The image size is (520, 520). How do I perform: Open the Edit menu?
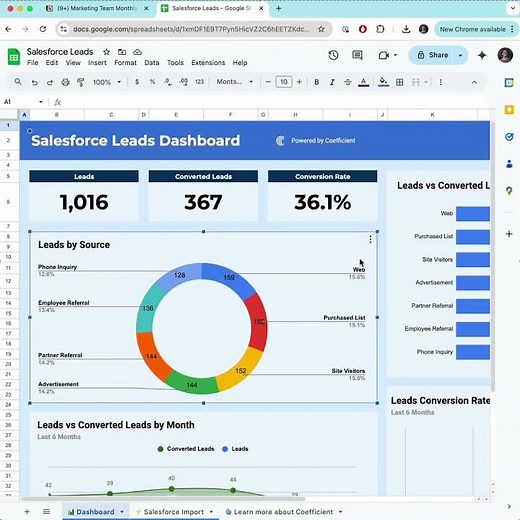pos(52,63)
